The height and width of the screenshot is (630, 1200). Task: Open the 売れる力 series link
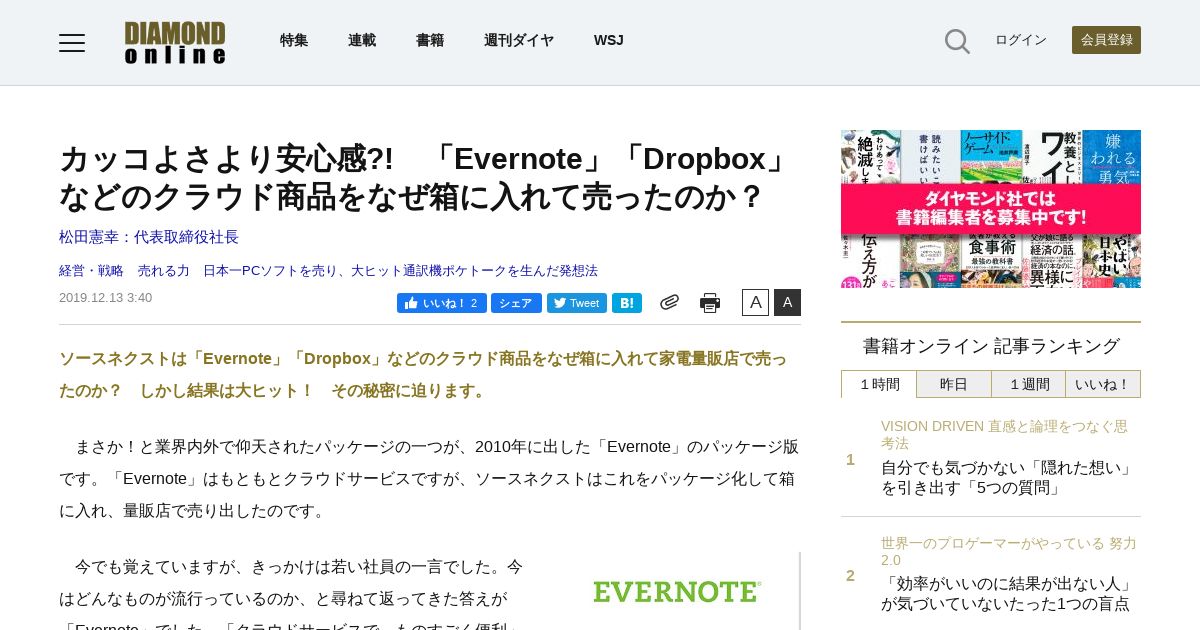[x=163, y=271]
